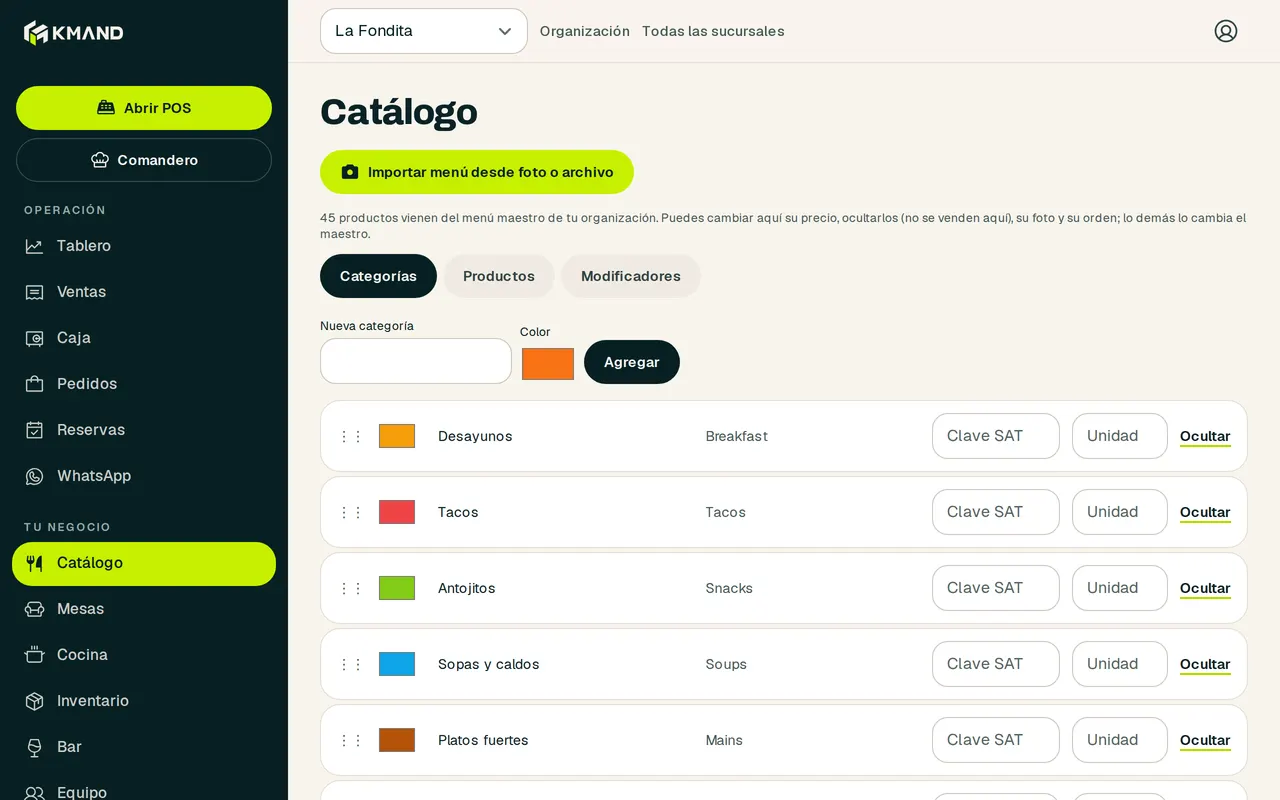The height and width of the screenshot is (800, 1280).
Task: Click the Clave SAT field for Desayunos
Action: 996,436
